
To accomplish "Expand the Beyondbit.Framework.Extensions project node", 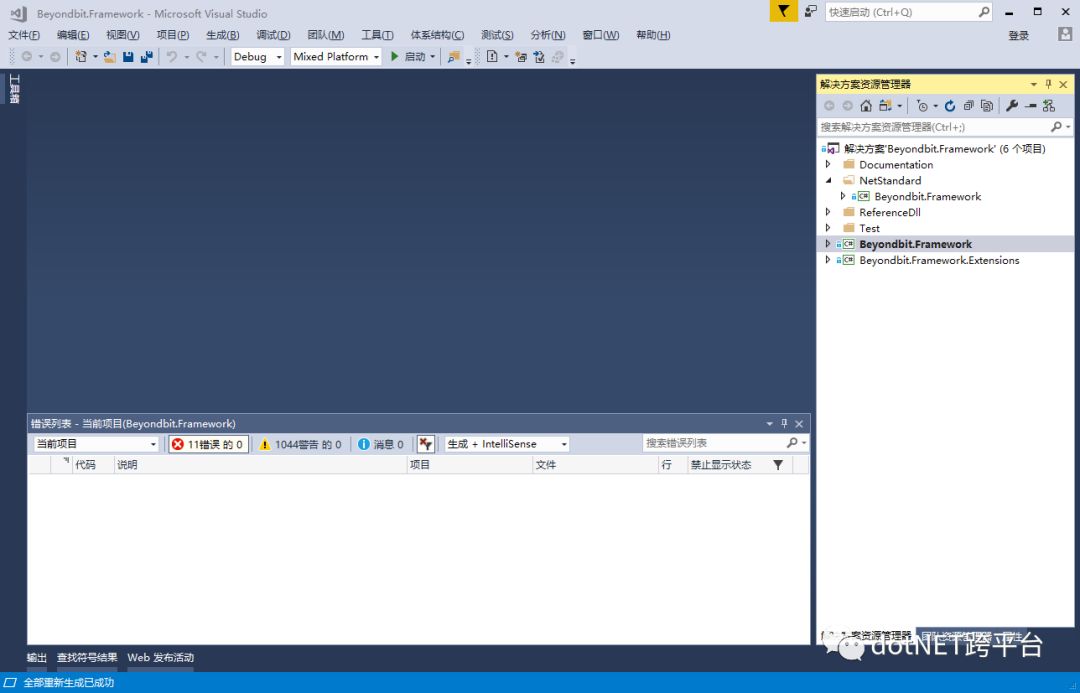I will (829, 260).
